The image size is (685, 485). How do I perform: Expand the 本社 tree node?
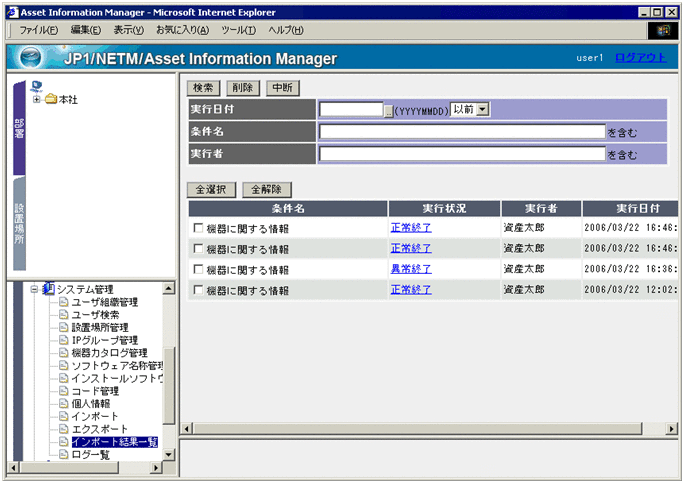click(37, 99)
